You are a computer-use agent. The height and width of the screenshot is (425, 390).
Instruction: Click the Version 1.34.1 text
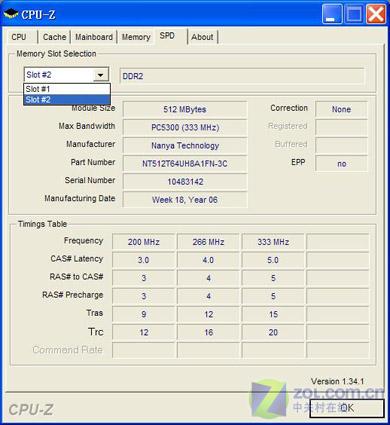pos(337,381)
